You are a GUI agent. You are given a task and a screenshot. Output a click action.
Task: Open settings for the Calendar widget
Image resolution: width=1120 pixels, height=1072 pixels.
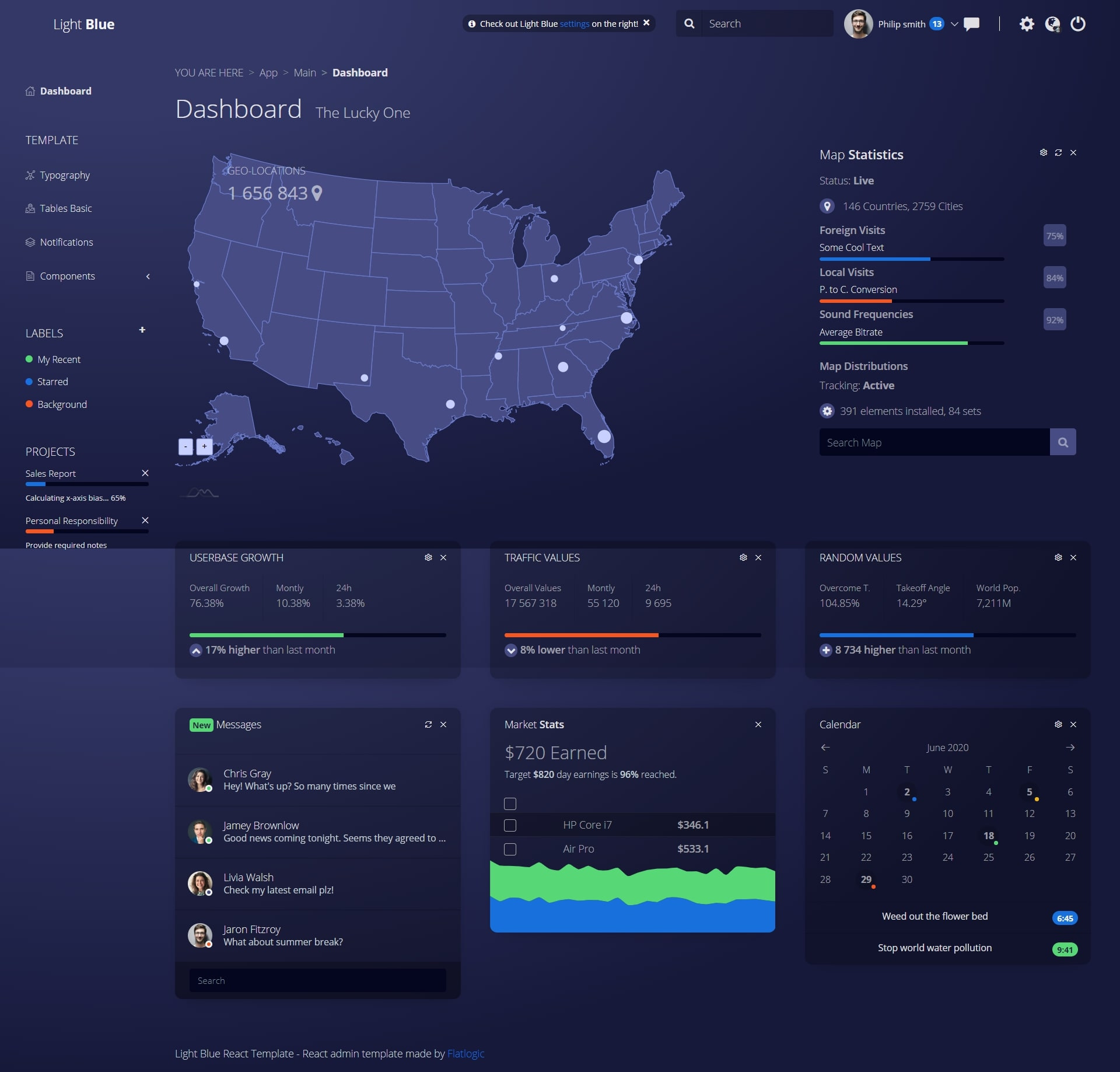click(1058, 724)
